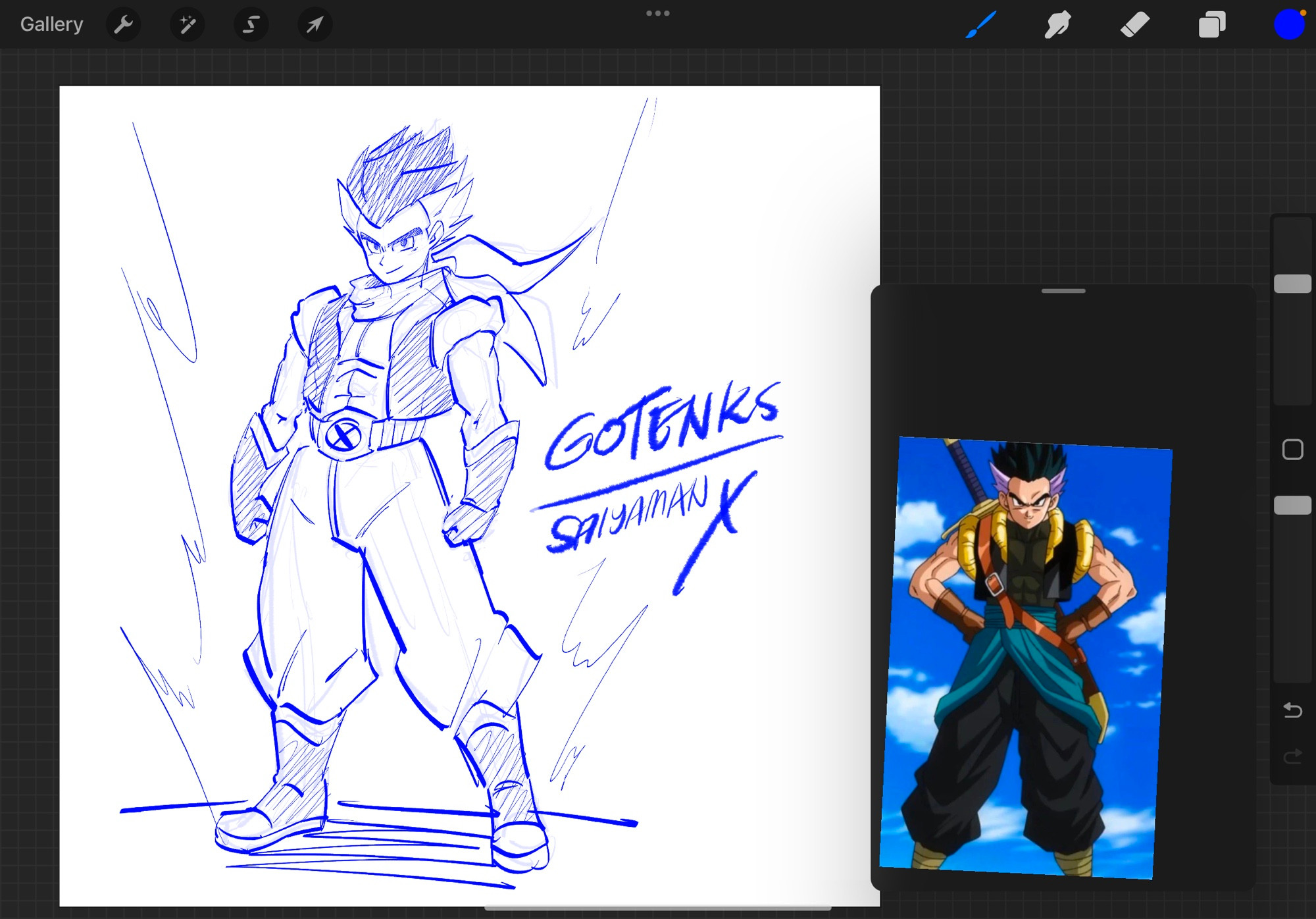Click the reference panel grab handle
This screenshot has height=919, width=1316.
point(1063,291)
